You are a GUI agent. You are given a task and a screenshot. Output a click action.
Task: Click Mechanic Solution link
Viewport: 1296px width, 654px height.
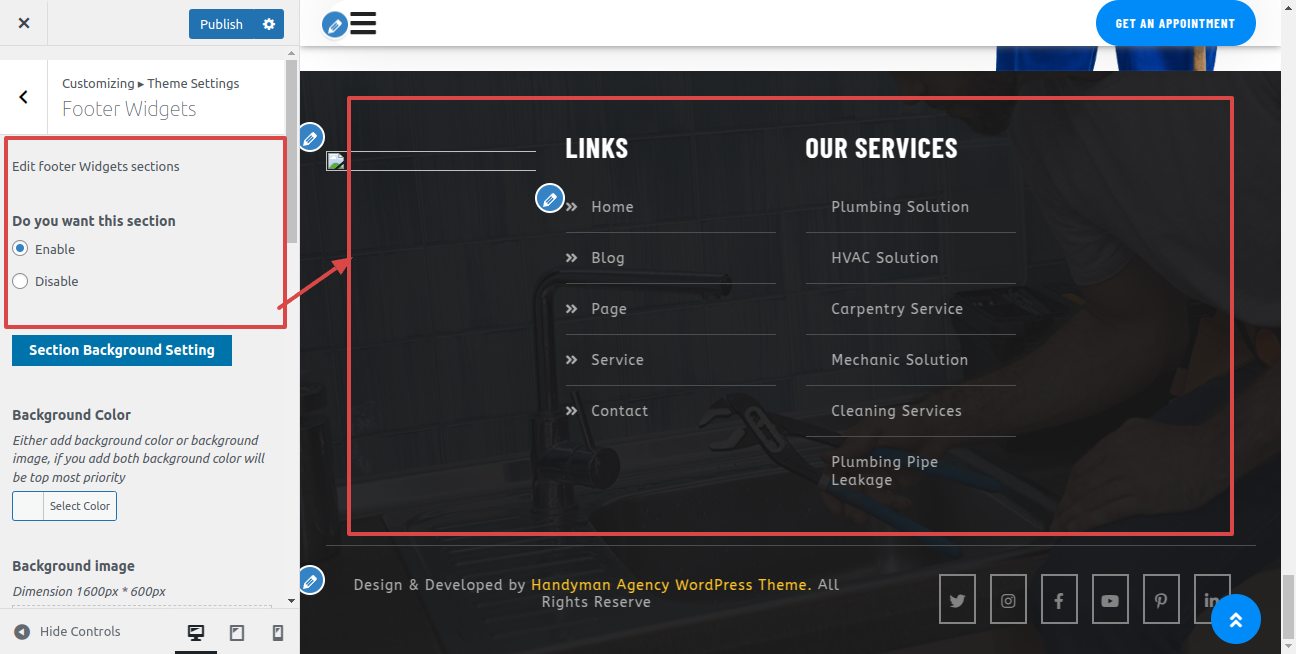pyautogui.click(x=900, y=360)
